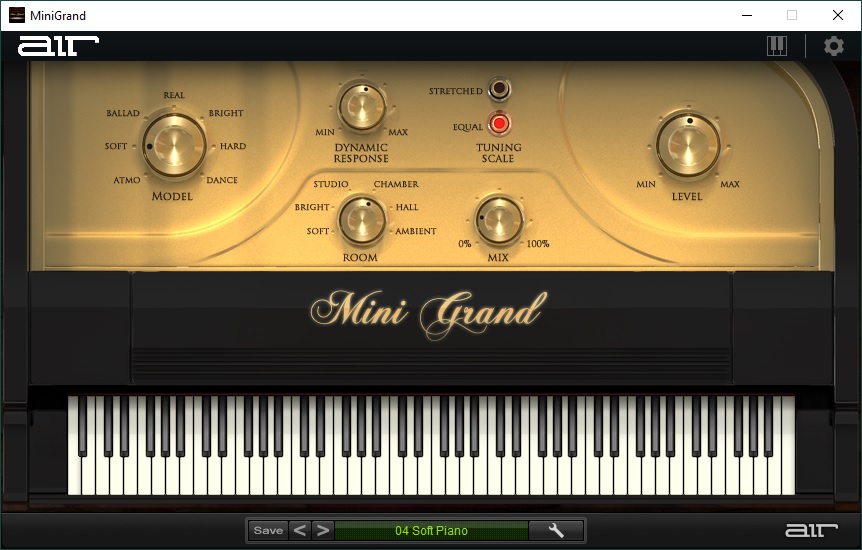Image resolution: width=862 pixels, height=550 pixels.
Task: Click the Model selector knob
Action: (x=174, y=146)
